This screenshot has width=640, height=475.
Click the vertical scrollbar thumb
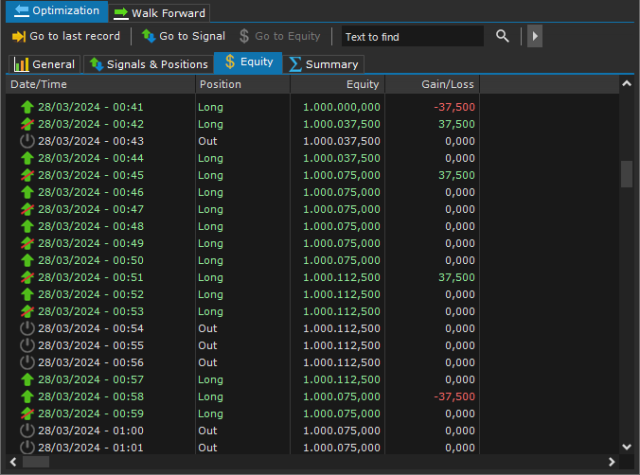point(627,174)
